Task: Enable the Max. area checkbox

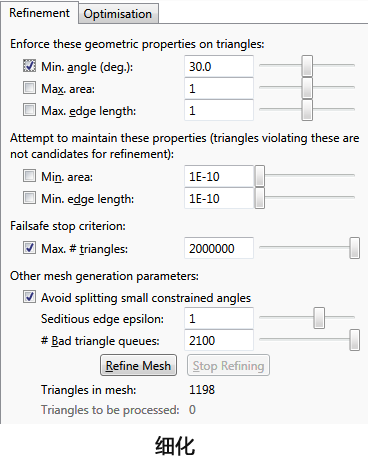Action: point(29,88)
